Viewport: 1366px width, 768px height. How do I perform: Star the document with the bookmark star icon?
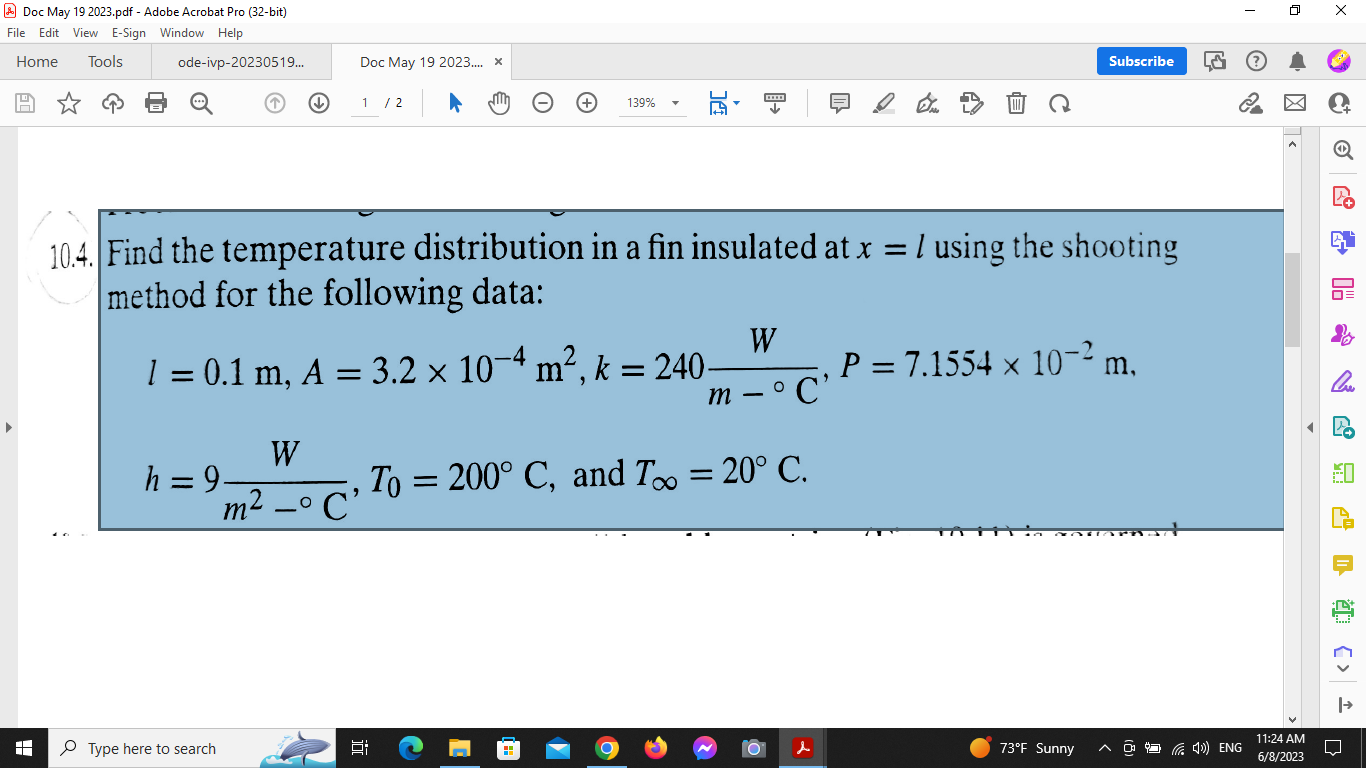click(69, 102)
